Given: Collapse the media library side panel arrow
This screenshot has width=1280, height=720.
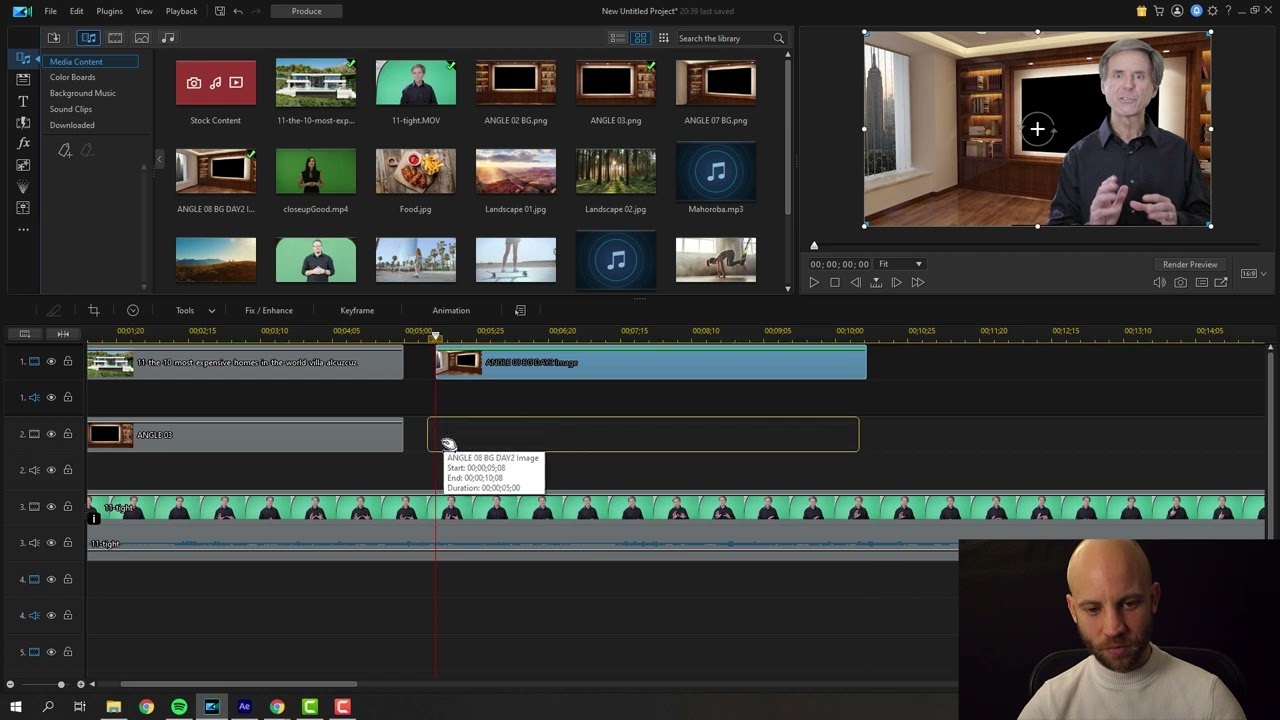Looking at the screenshot, I should (x=159, y=159).
